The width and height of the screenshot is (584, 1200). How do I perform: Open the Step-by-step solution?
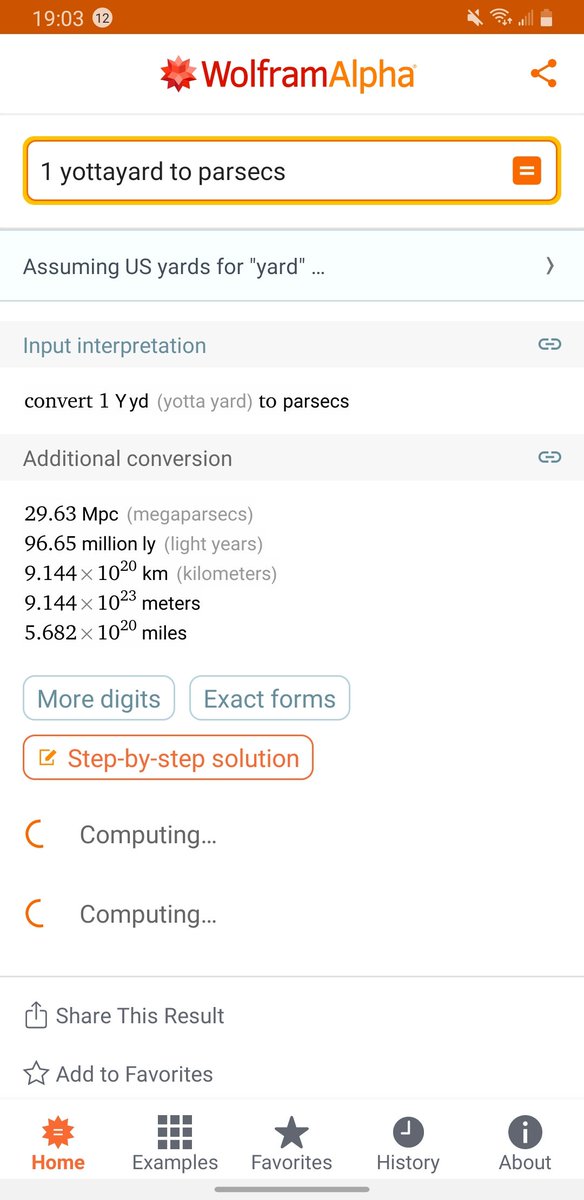[168, 758]
